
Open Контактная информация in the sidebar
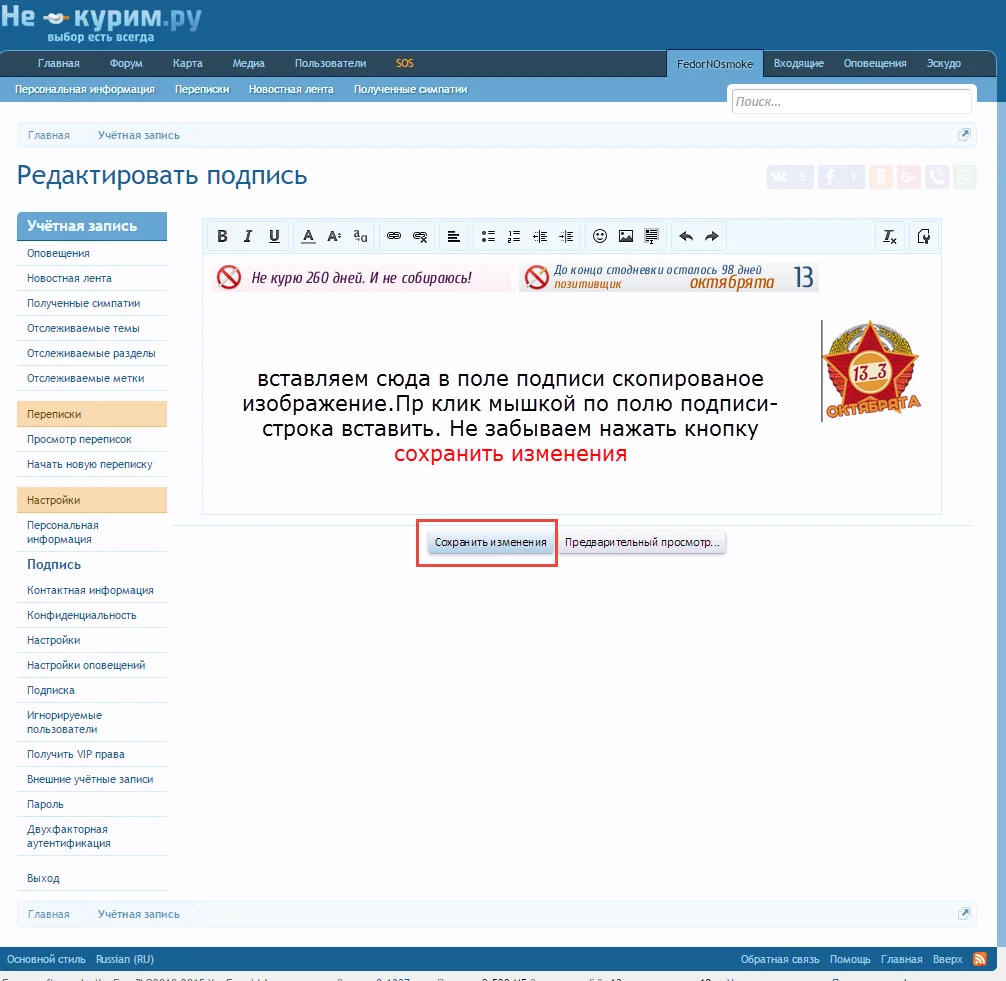pyautogui.click(x=90, y=590)
